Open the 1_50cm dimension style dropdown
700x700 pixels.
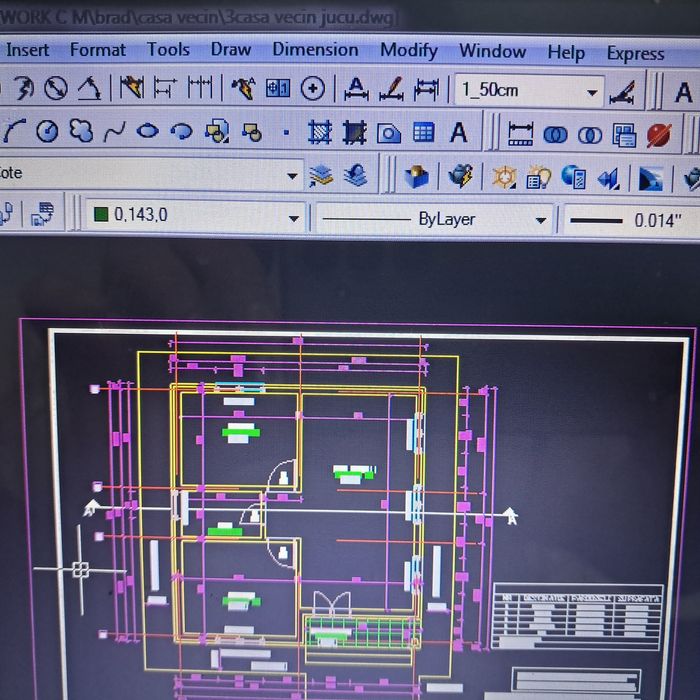point(529,91)
